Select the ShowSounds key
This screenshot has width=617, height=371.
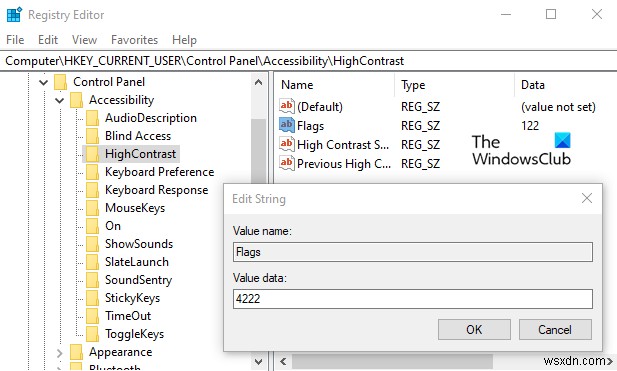139,244
